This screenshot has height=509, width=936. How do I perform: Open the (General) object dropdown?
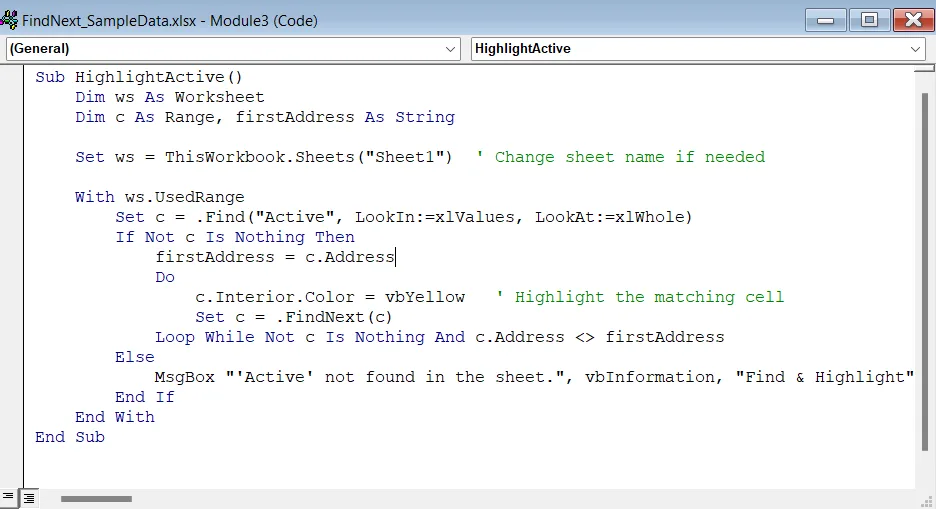point(233,48)
